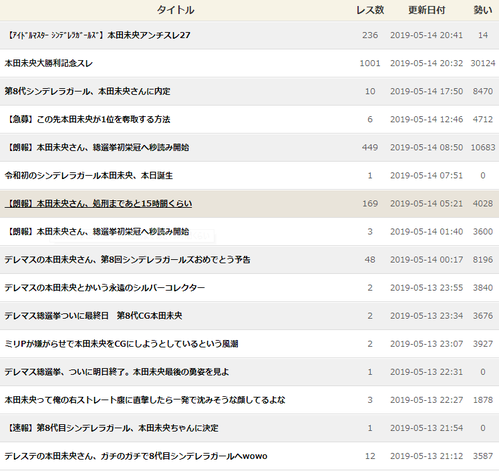Viewport: 499px width, 471px height.
Task: Open thread 本田未央アンチスレ27
Action: 99,35
